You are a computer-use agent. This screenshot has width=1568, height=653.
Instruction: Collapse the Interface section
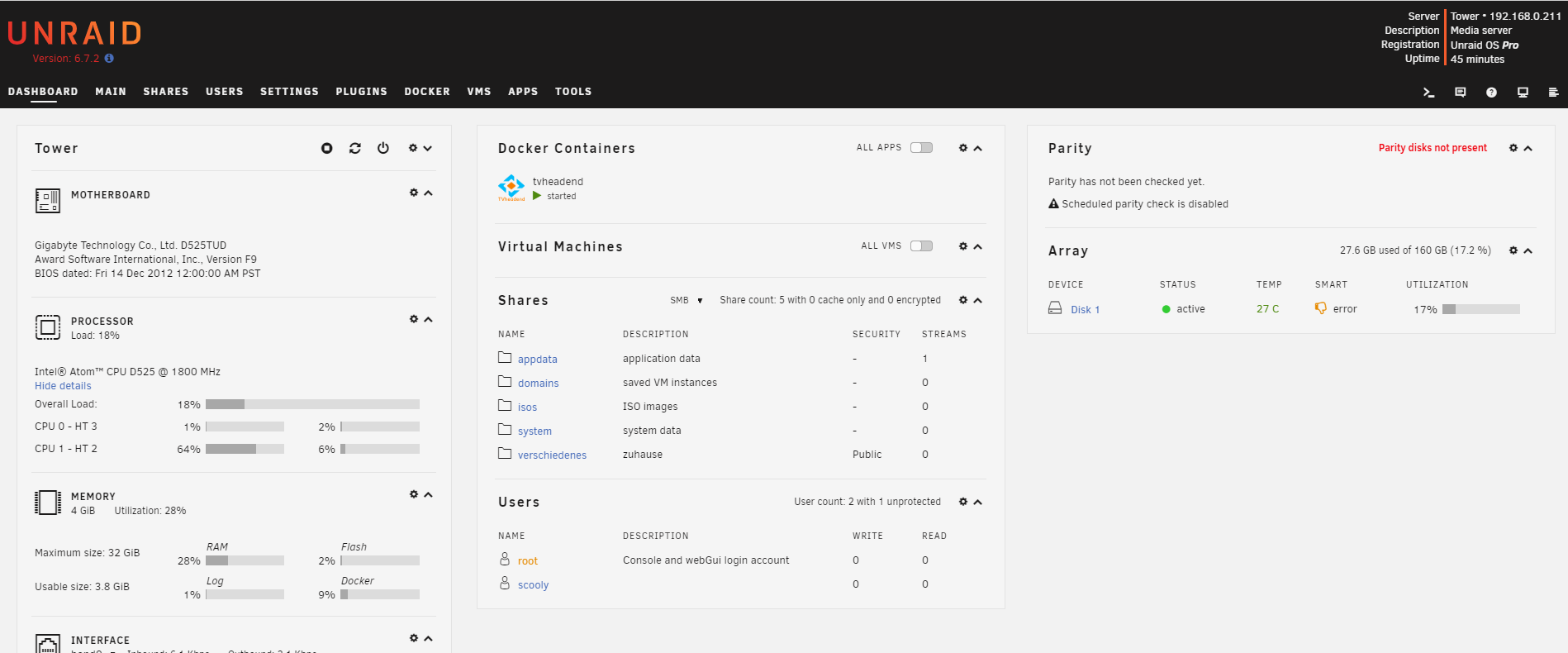point(428,639)
